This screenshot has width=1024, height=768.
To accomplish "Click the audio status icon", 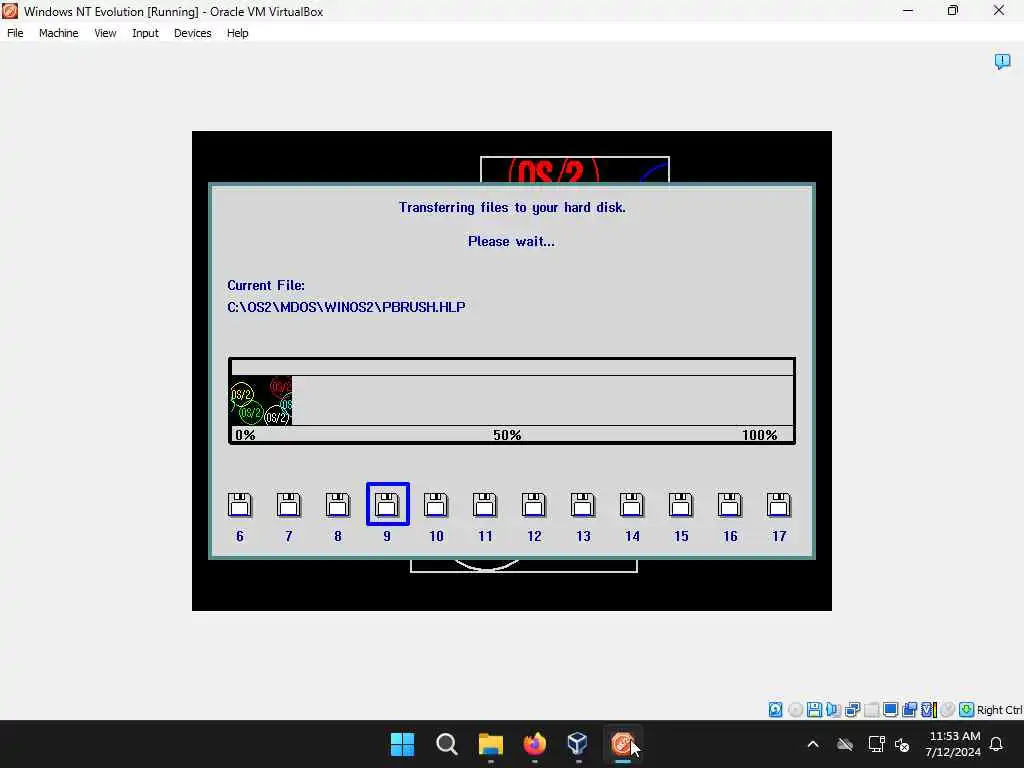I will pos(833,710).
